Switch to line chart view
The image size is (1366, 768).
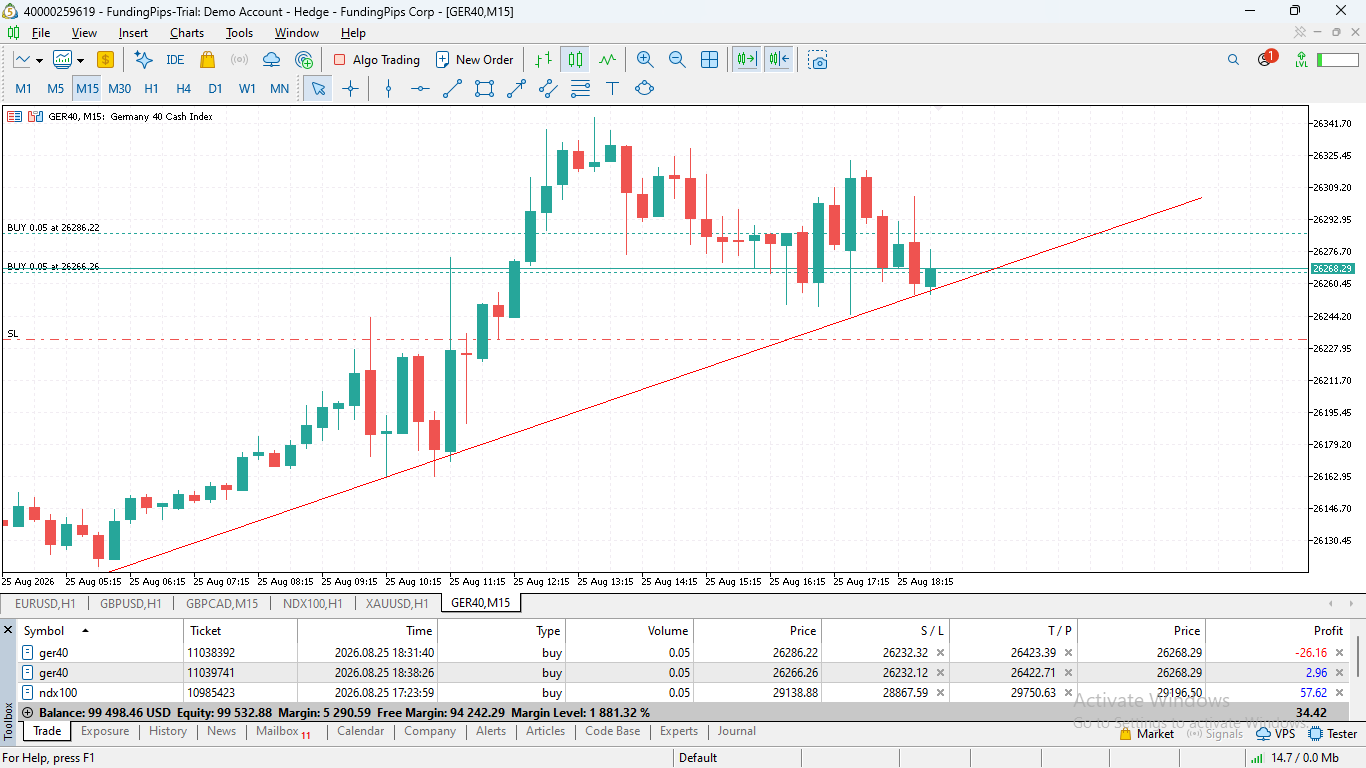point(608,60)
